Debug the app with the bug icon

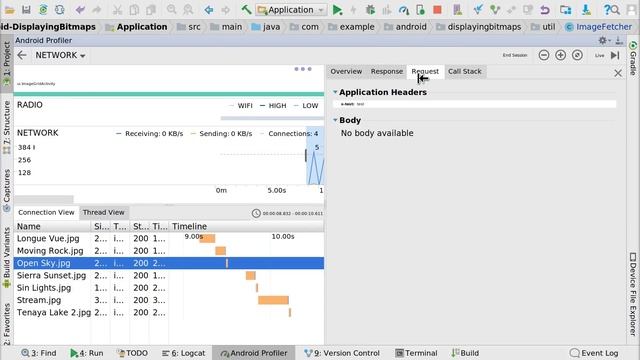tap(370, 9)
